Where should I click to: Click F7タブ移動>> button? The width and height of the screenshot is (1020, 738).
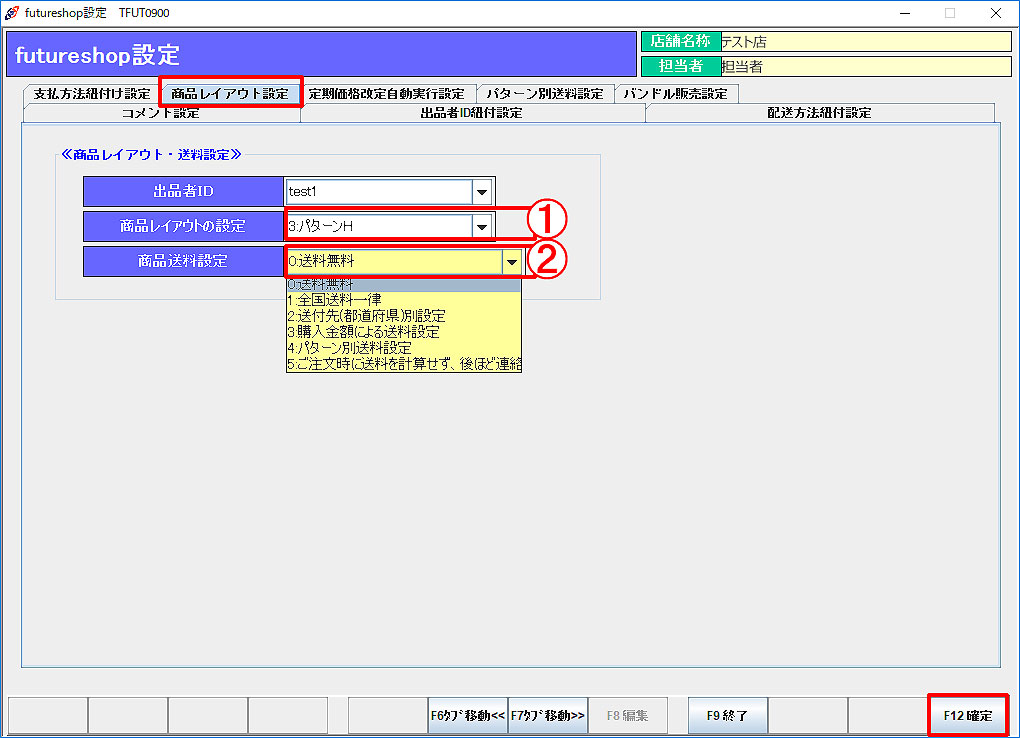548,716
